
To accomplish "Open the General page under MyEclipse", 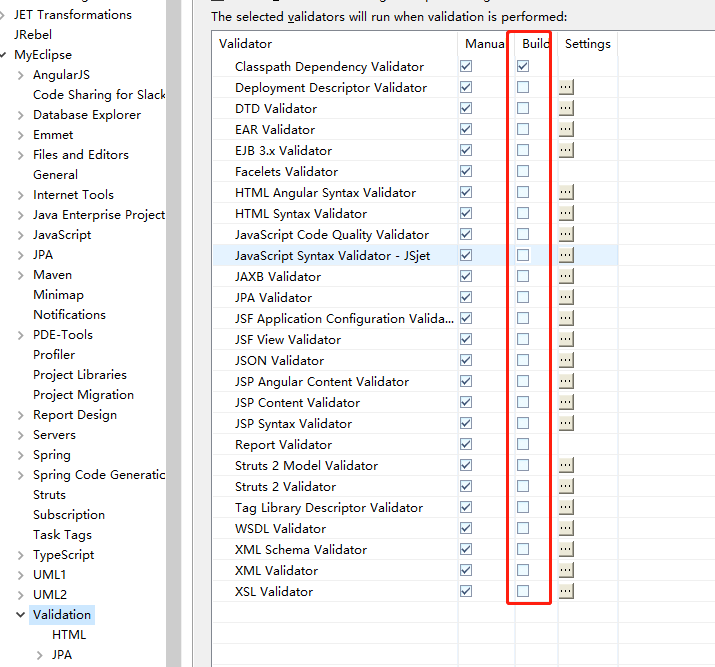I will (x=55, y=175).
